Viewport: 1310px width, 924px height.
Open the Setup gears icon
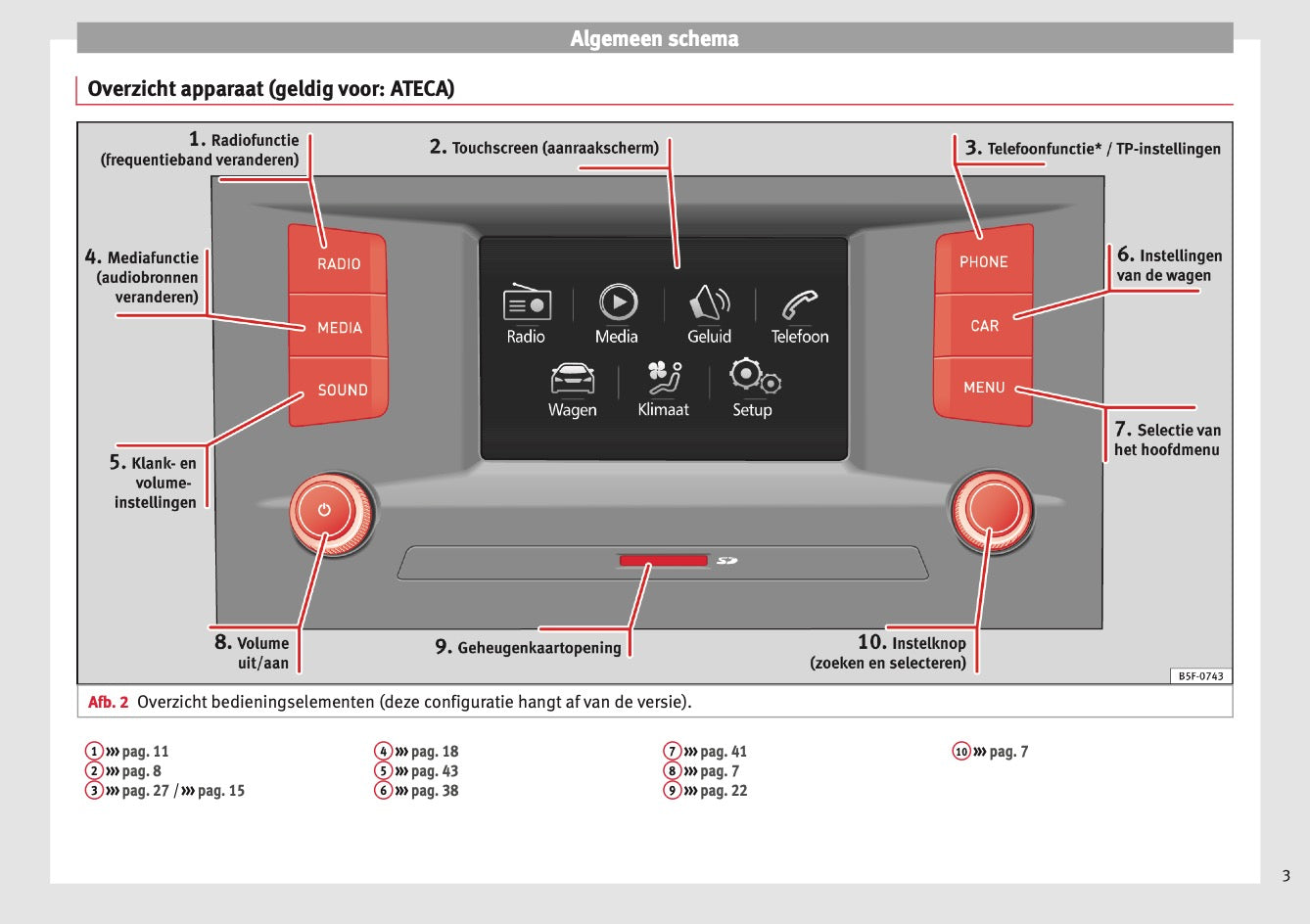(x=753, y=377)
